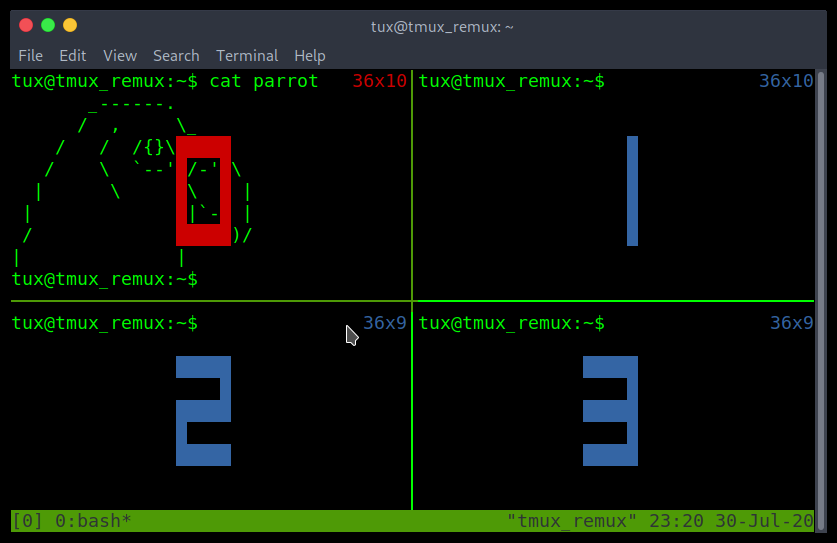Image resolution: width=837 pixels, height=543 pixels.
Task: Open the Help menu
Action: tap(310, 56)
